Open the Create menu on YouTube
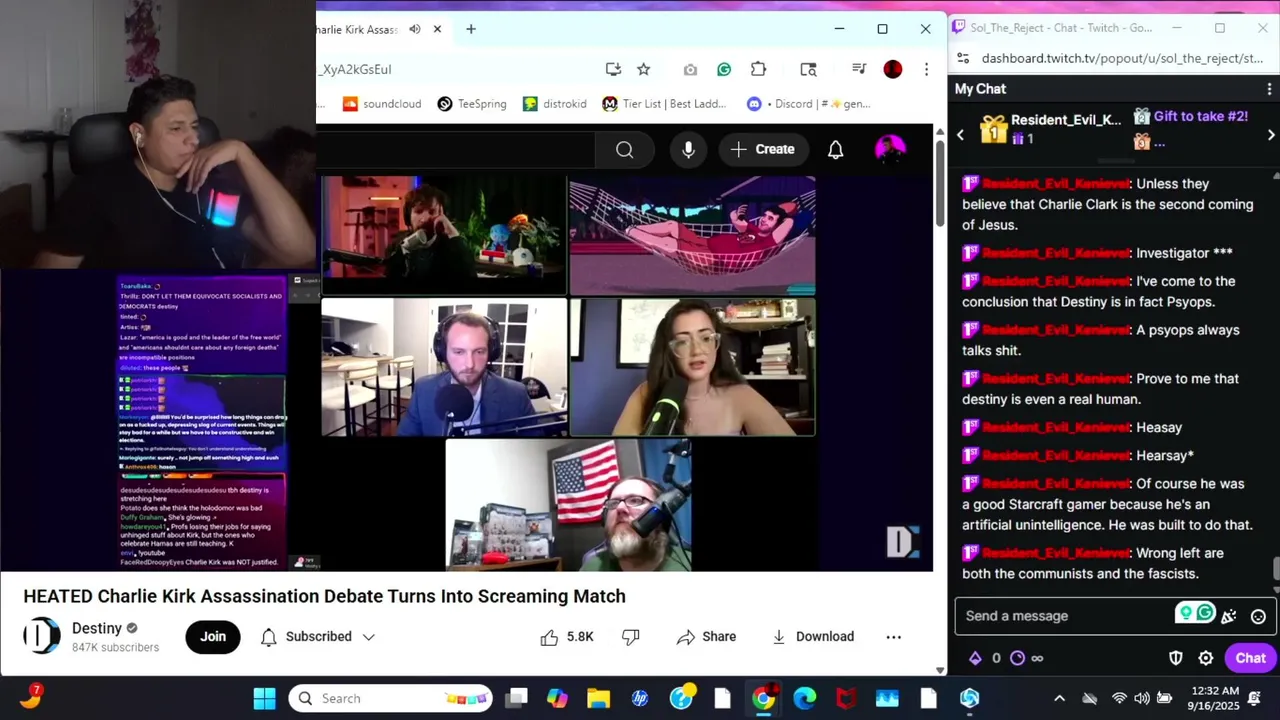 763,149
